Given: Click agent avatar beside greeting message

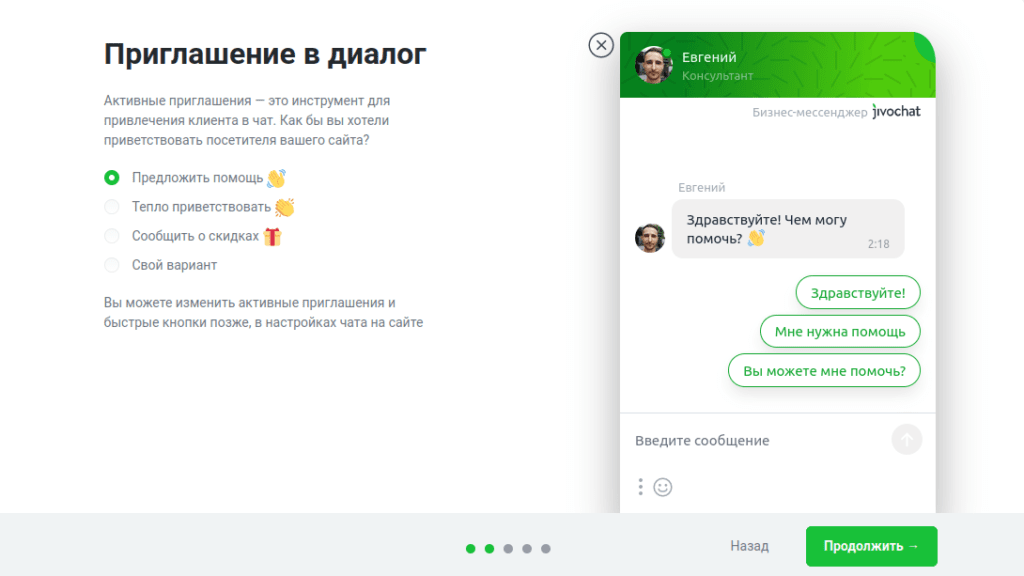Looking at the screenshot, I should coord(650,238).
